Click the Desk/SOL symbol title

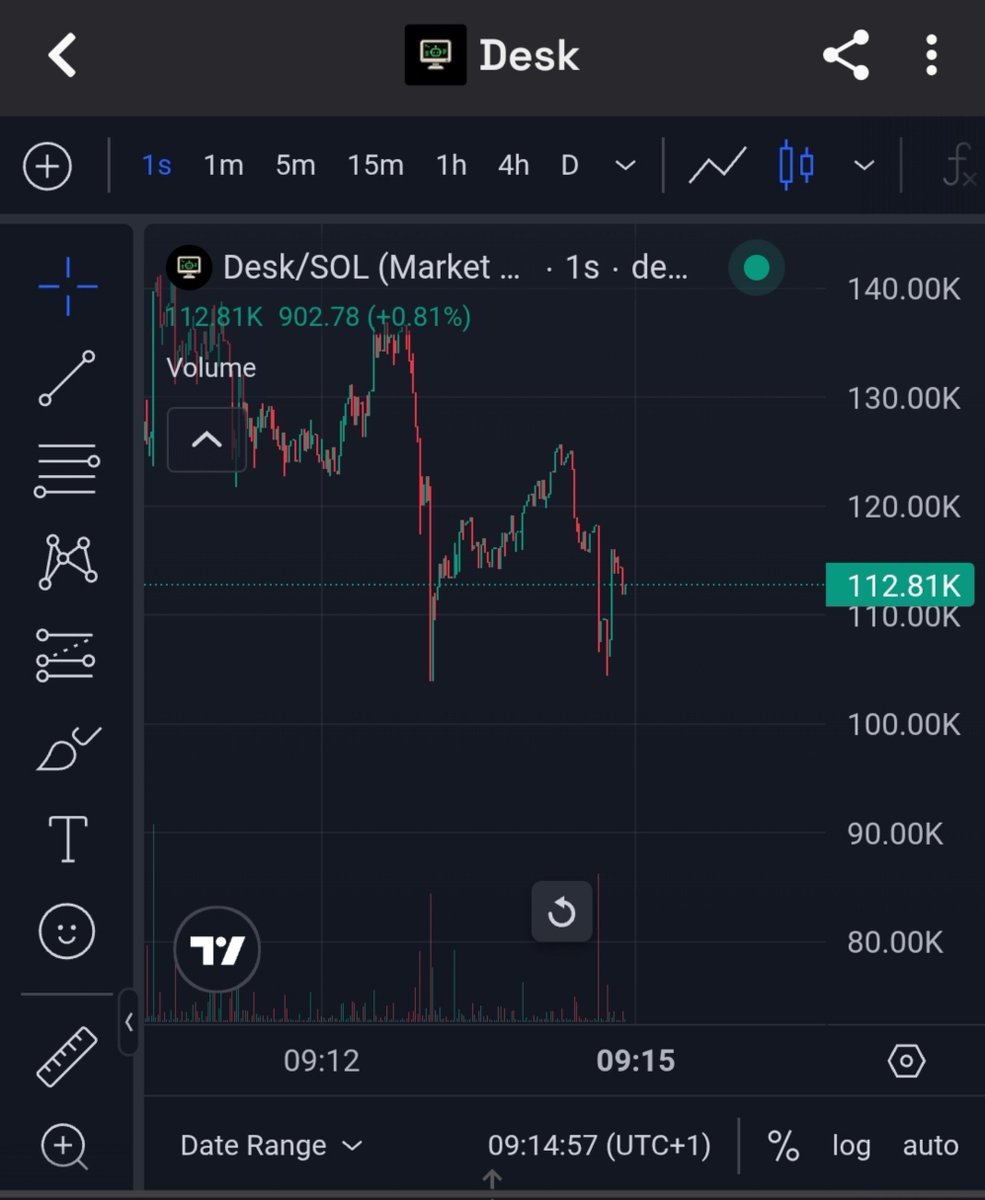(372, 267)
